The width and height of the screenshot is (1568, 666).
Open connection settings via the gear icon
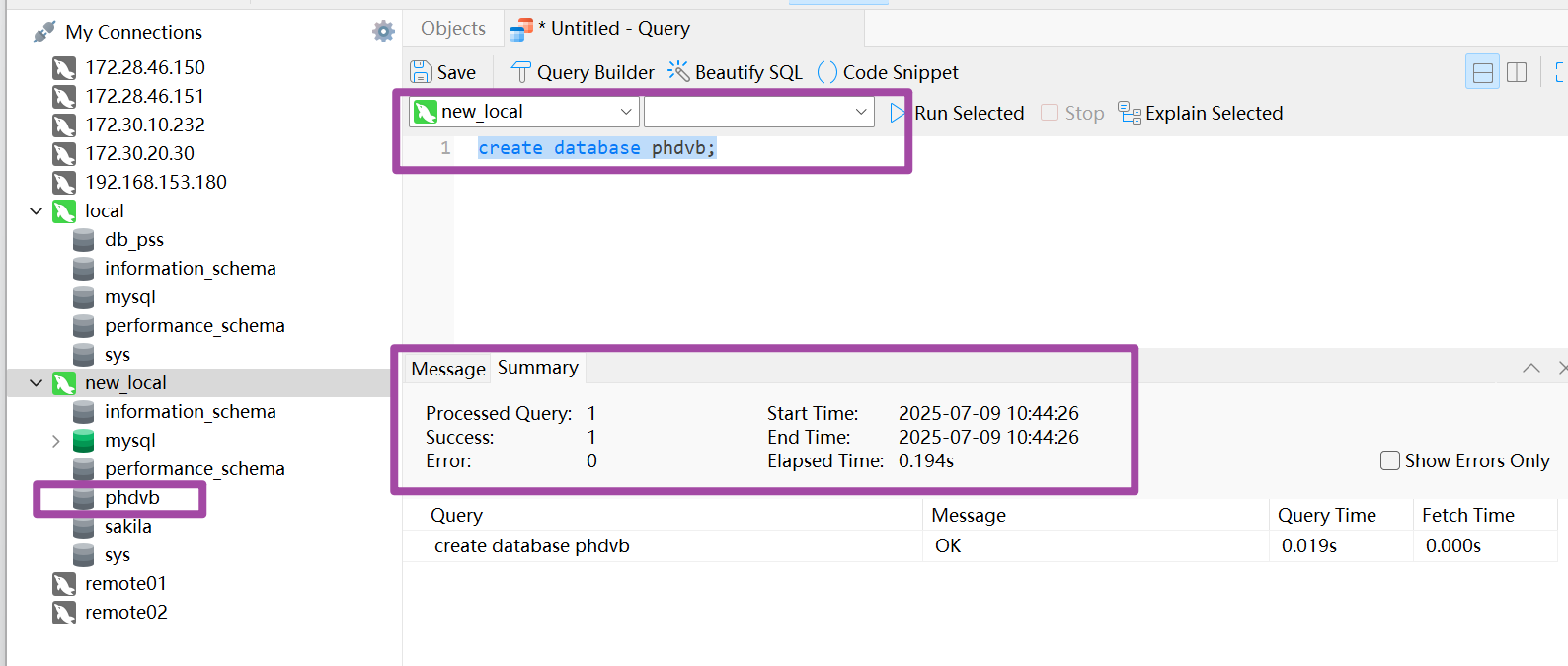click(x=383, y=31)
